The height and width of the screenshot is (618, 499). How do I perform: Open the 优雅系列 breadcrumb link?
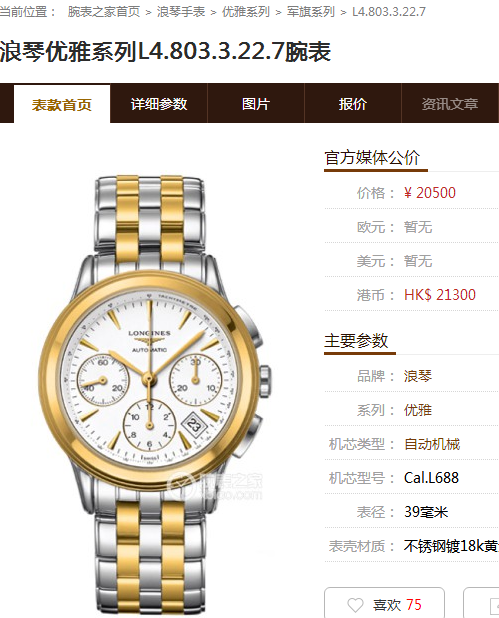246,12
